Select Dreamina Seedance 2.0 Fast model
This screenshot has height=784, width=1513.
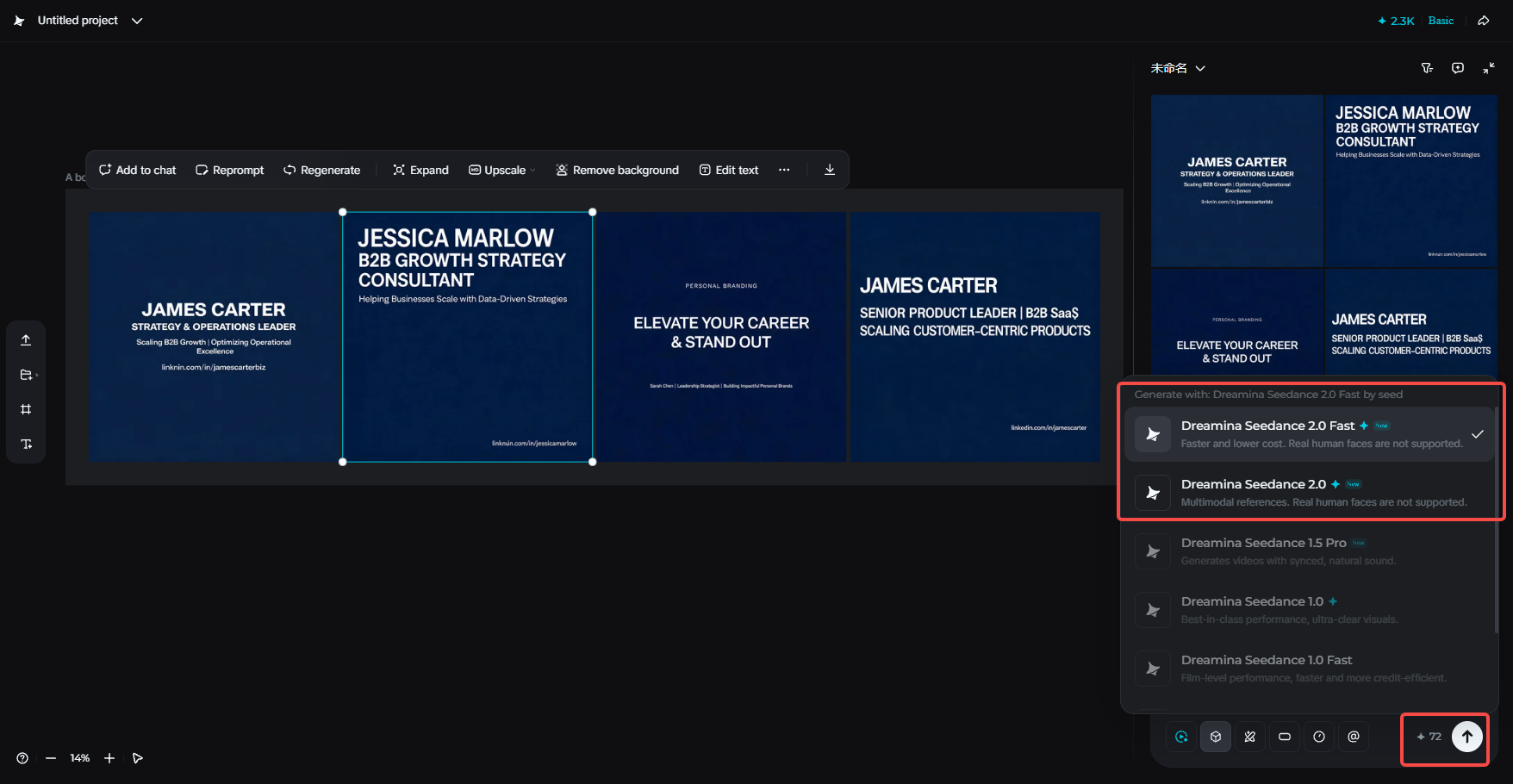(x=1309, y=434)
